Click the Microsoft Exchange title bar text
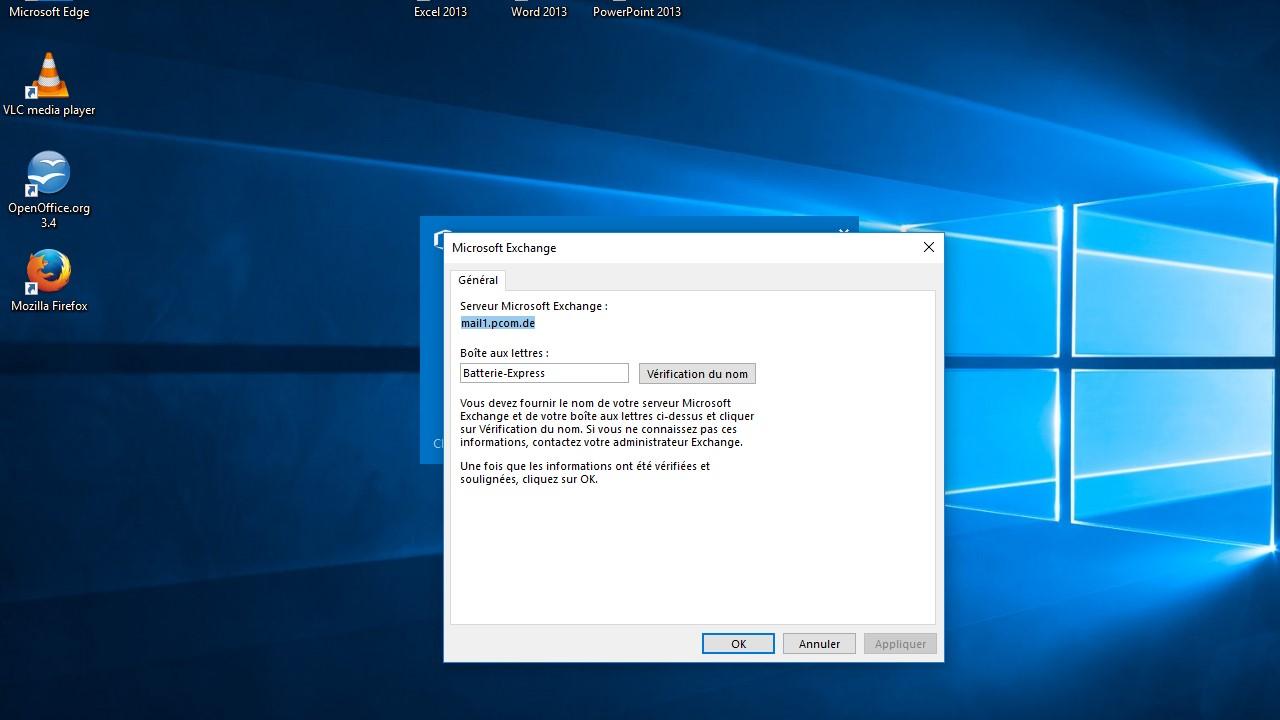Viewport: 1280px width, 720px height. 504,248
